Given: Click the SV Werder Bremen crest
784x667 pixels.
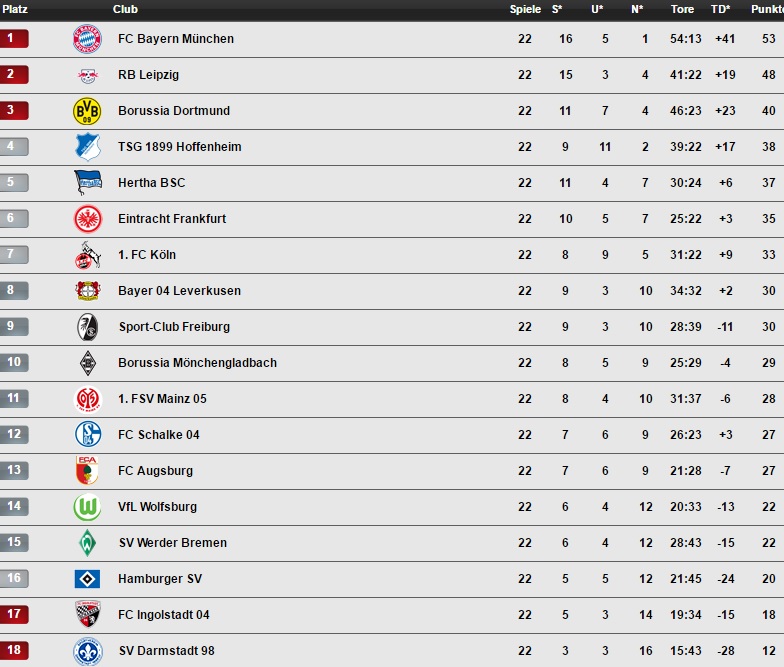Looking at the screenshot, I should (x=88, y=543).
